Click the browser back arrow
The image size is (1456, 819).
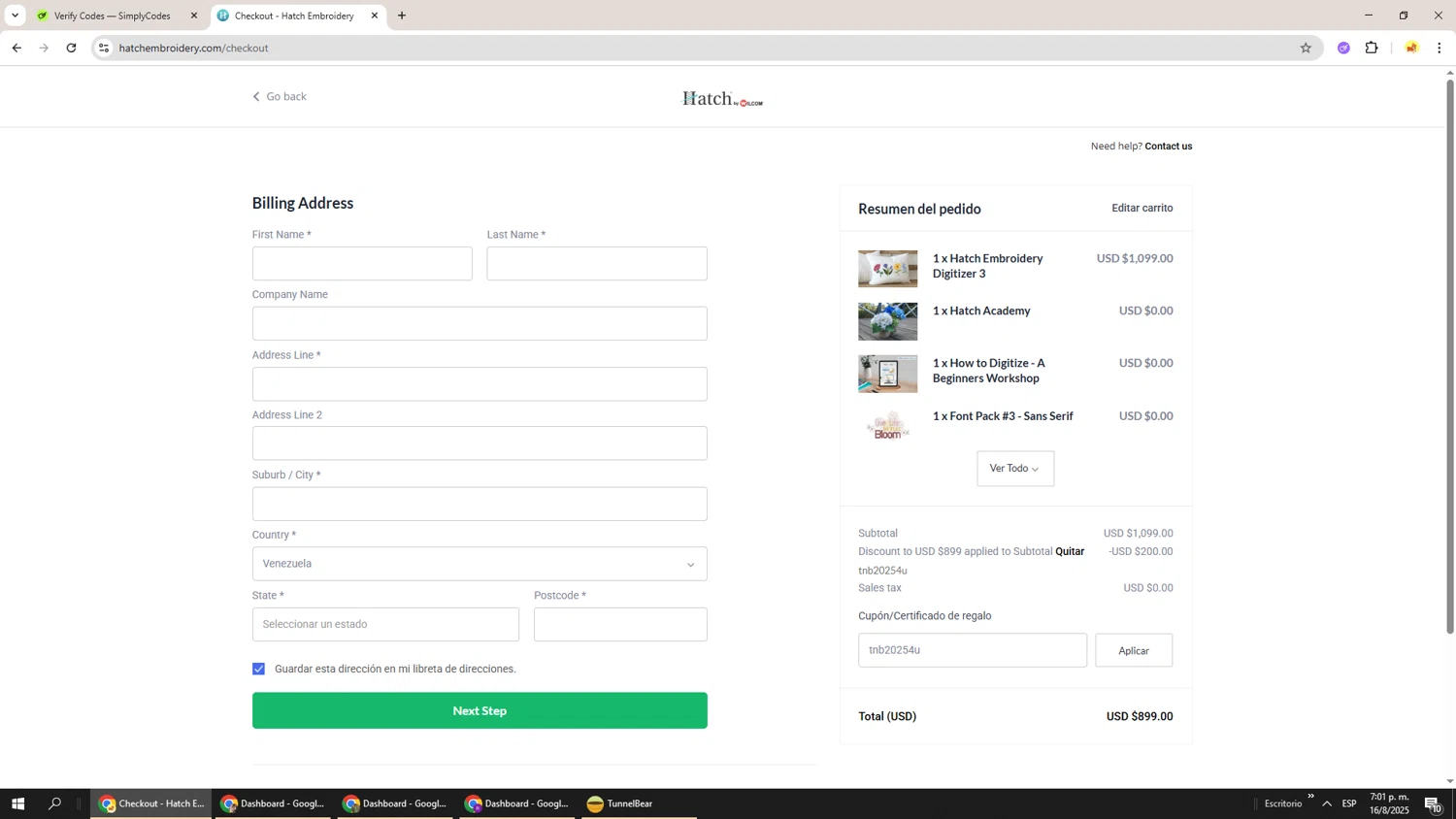17,48
